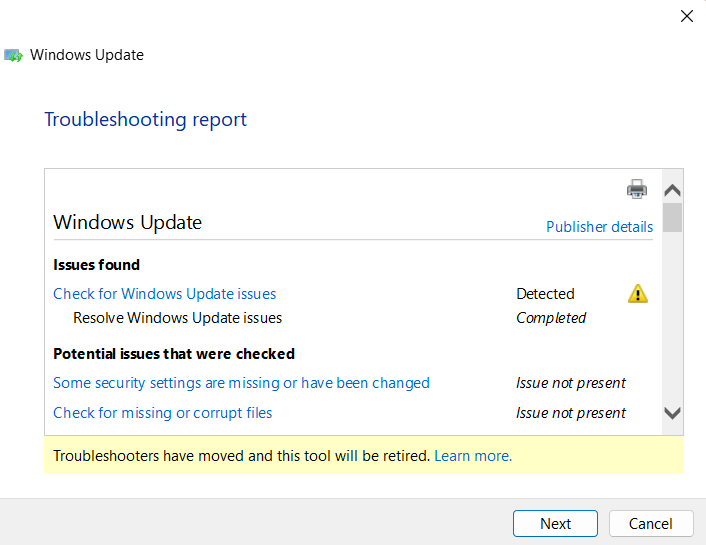The image size is (706, 545).
Task: Close the troubleshooter window
Action: (687, 16)
